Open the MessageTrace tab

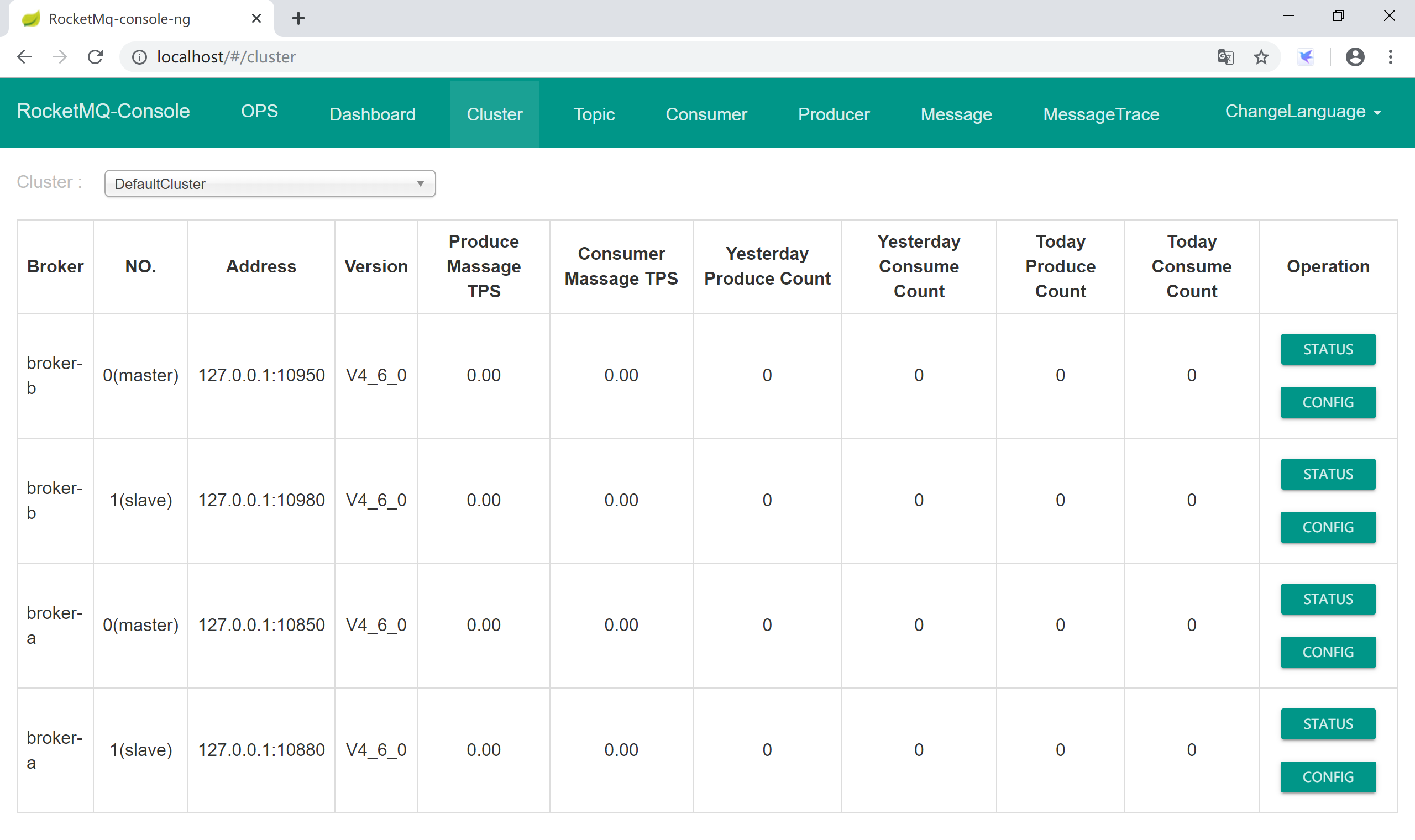[1101, 114]
